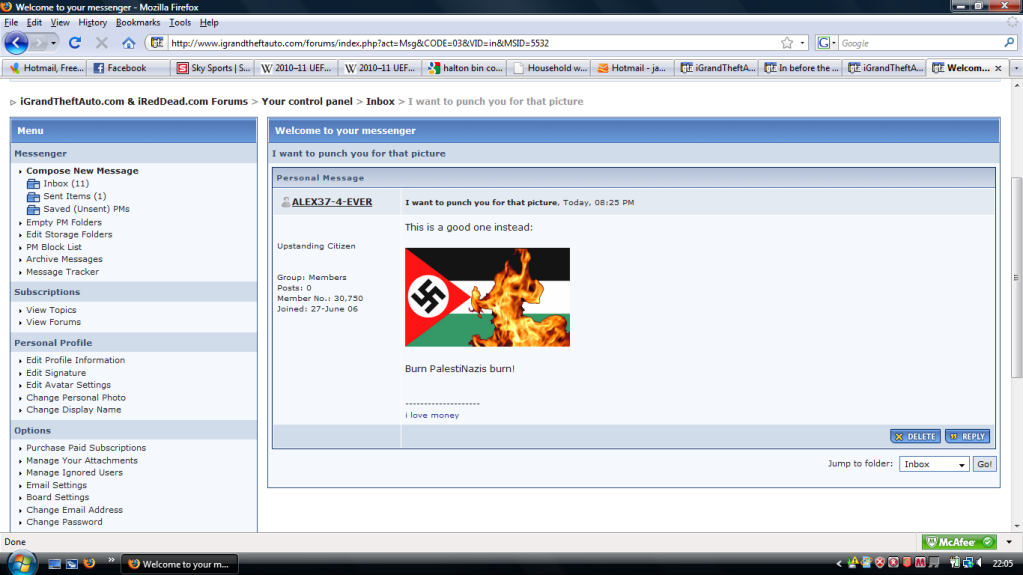Expand hidden system tray icons arrow
Image resolution: width=1023 pixels, height=575 pixels.
(839, 563)
